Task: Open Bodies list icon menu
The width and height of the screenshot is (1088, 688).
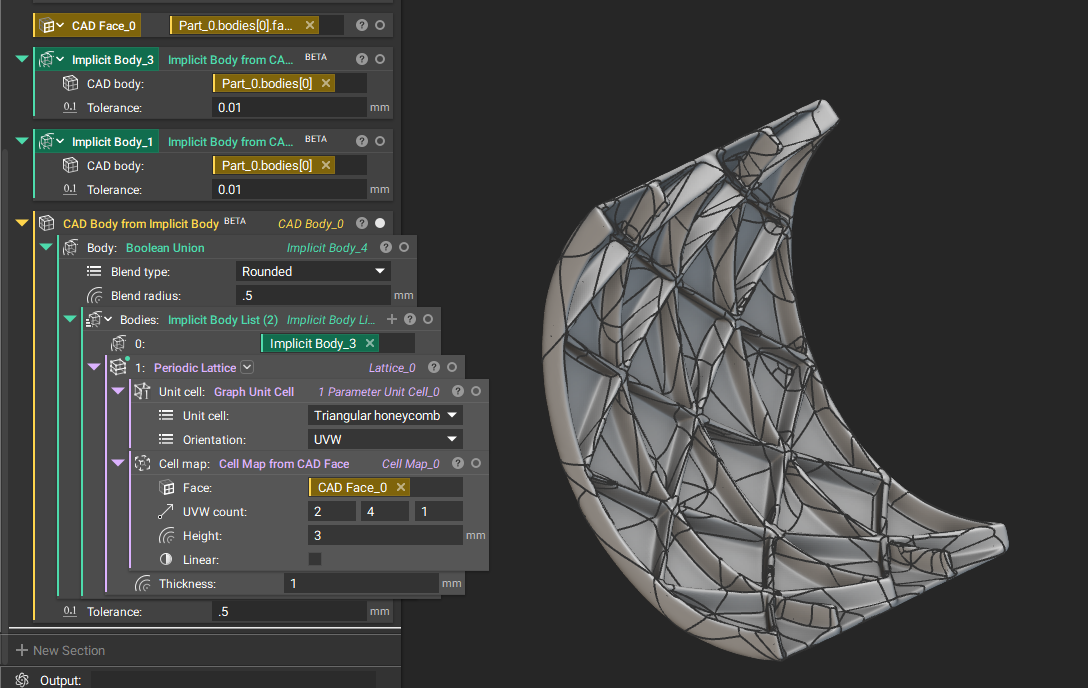Action: (99, 319)
